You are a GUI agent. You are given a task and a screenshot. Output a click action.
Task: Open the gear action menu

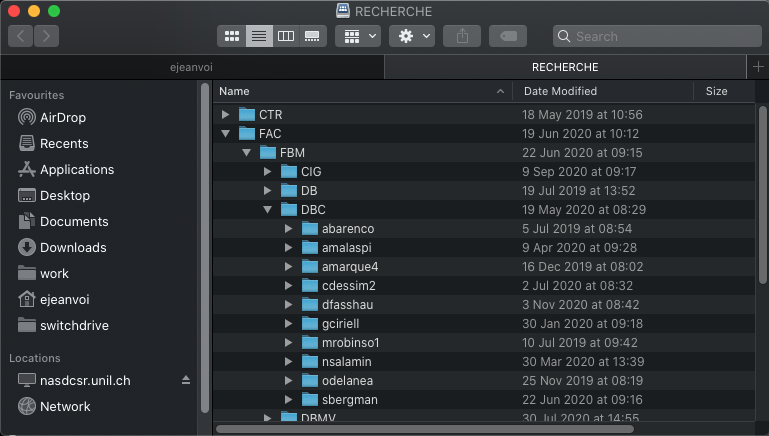pyautogui.click(x=414, y=36)
